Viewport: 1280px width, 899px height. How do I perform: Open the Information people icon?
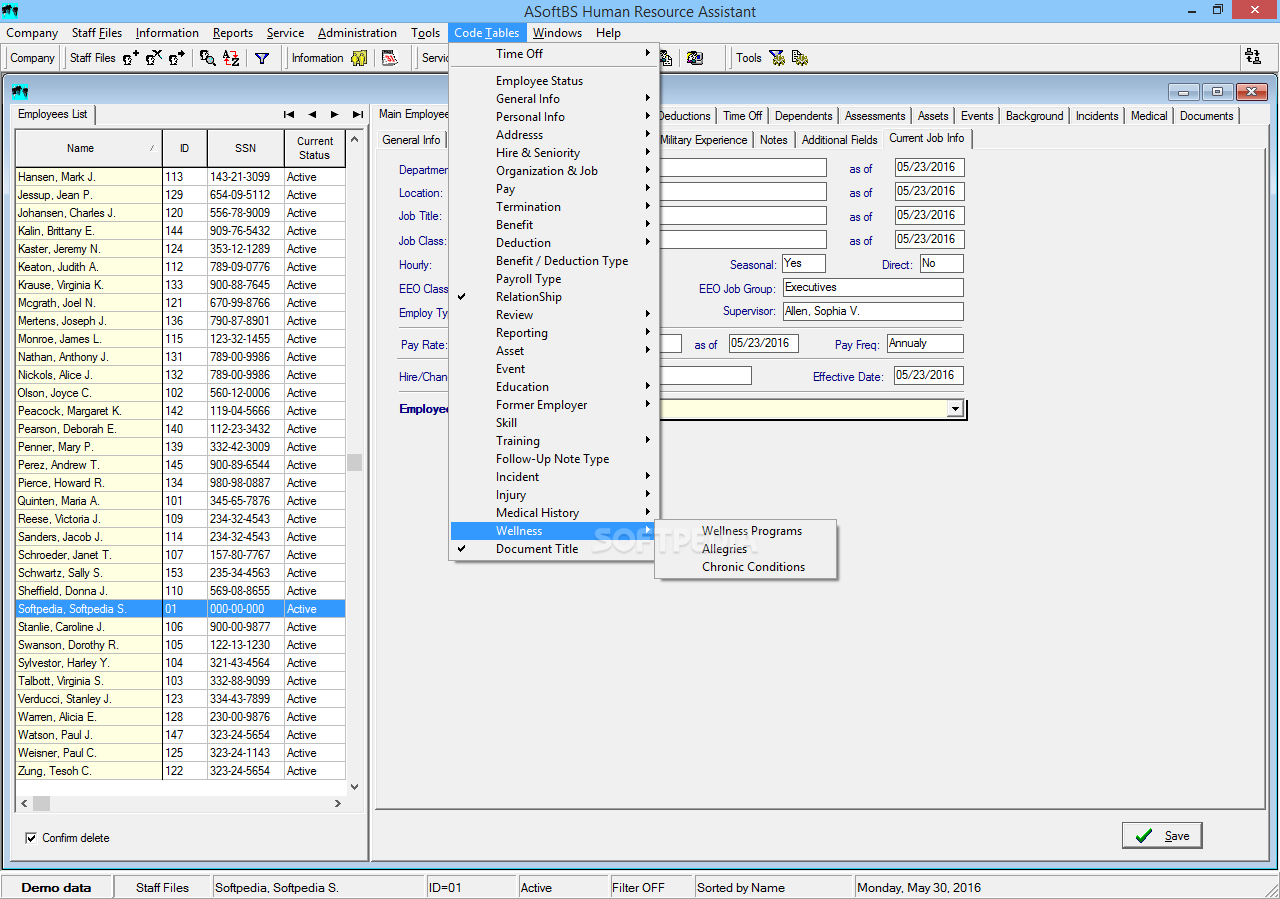[359, 58]
